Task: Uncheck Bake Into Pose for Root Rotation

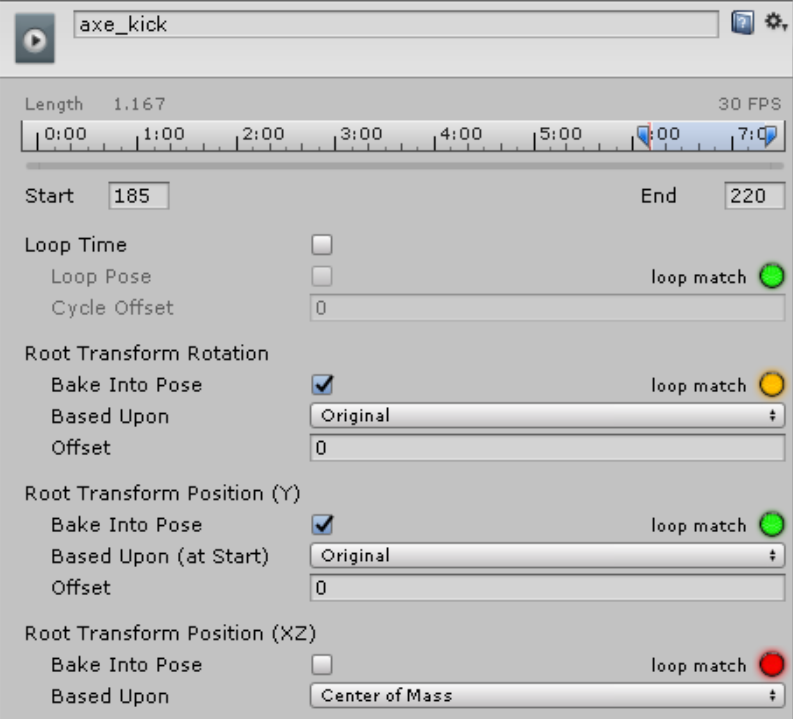Action: [x=322, y=385]
